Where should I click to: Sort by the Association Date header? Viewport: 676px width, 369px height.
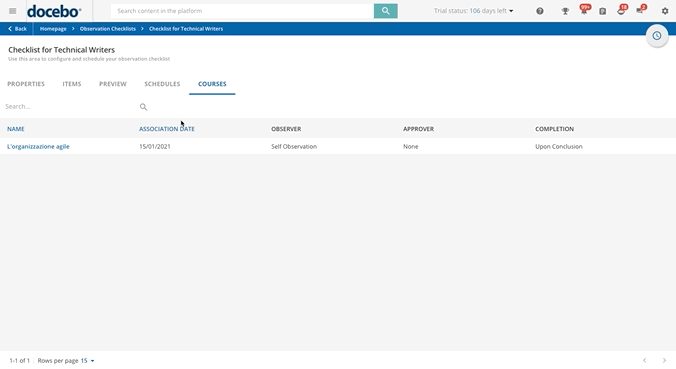(167, 129)
